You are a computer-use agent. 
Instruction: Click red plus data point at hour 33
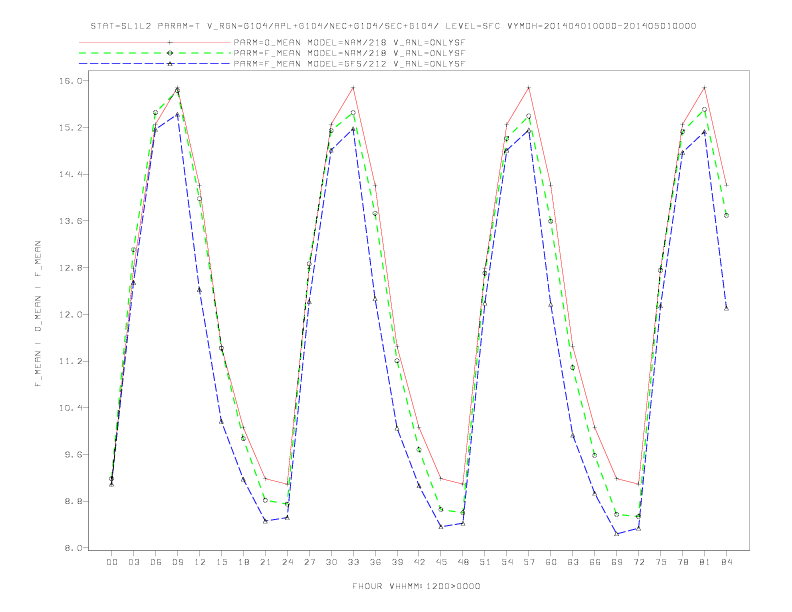click(353, 88)
